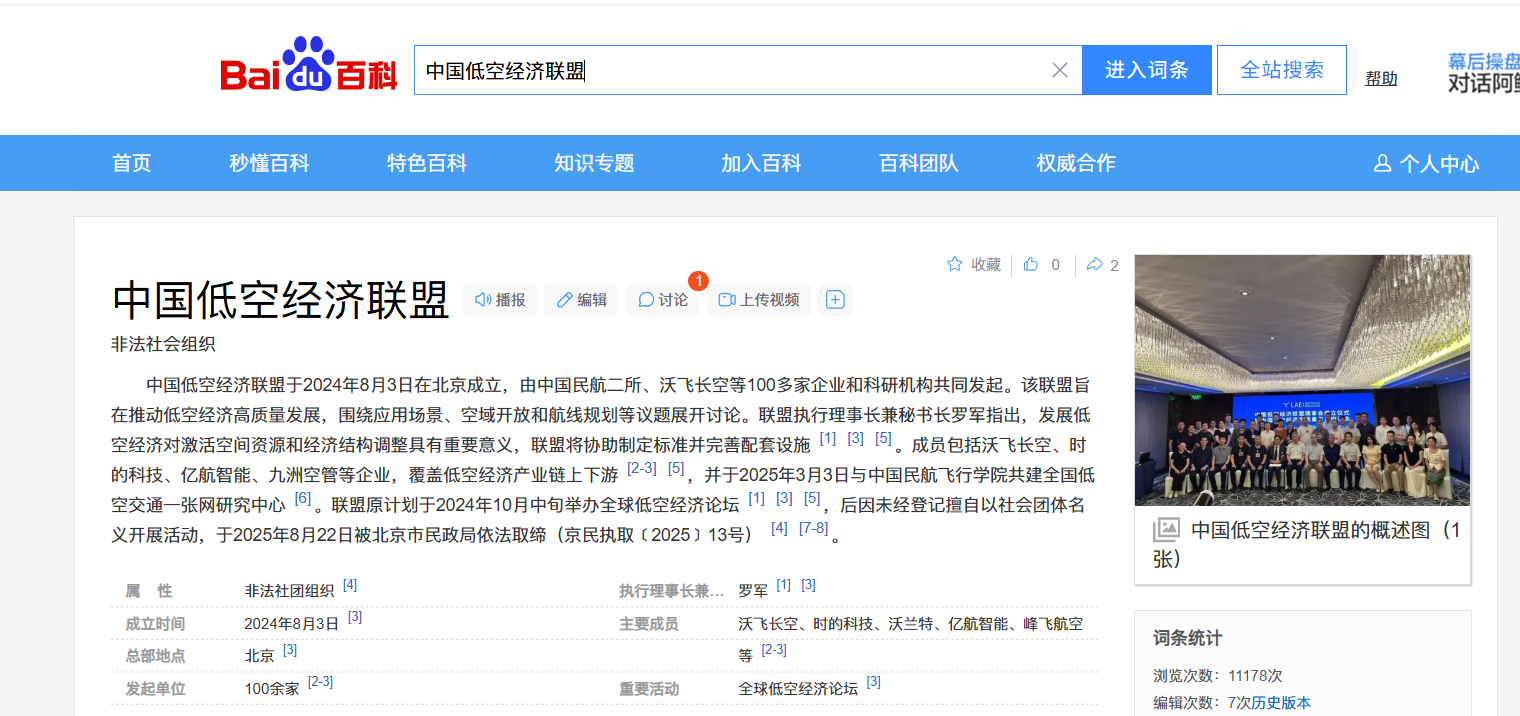Favorite the entry with 收藏 star
The height and width of the screenshot is (716, 1520).
pos(974,265)
